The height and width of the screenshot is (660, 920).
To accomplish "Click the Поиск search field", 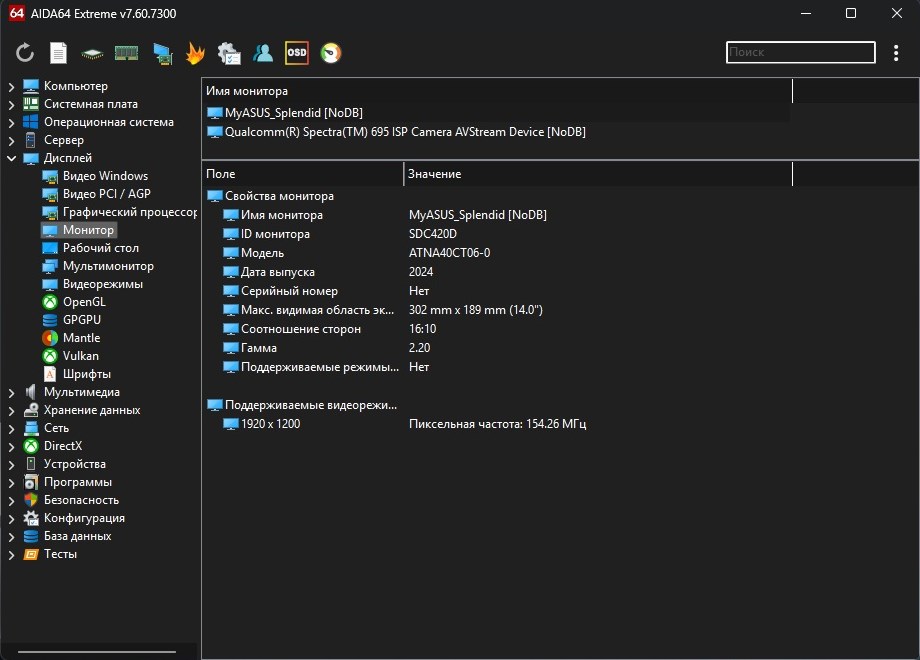I will point(799,52).
